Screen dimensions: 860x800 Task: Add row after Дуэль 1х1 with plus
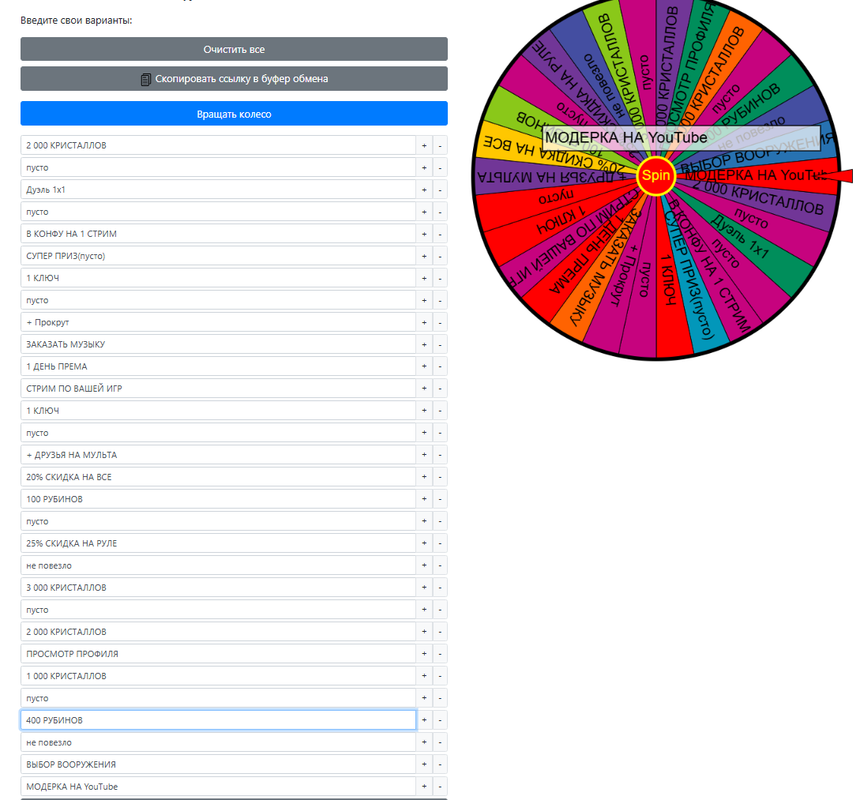(424, 190)
